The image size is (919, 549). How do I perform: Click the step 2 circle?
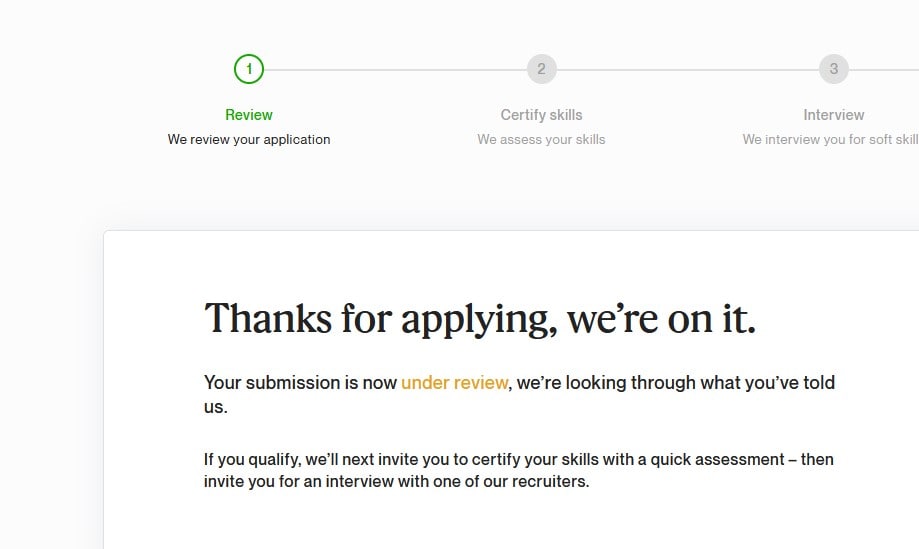(541, 69)
